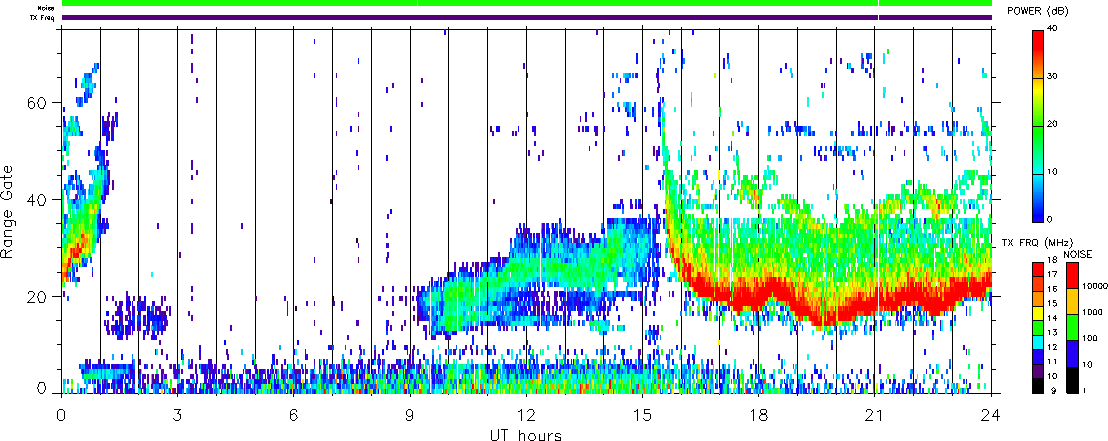
Task: Select purple 10–11 MHz segment in TX FRQ bar
Action: click(1039, 371)
